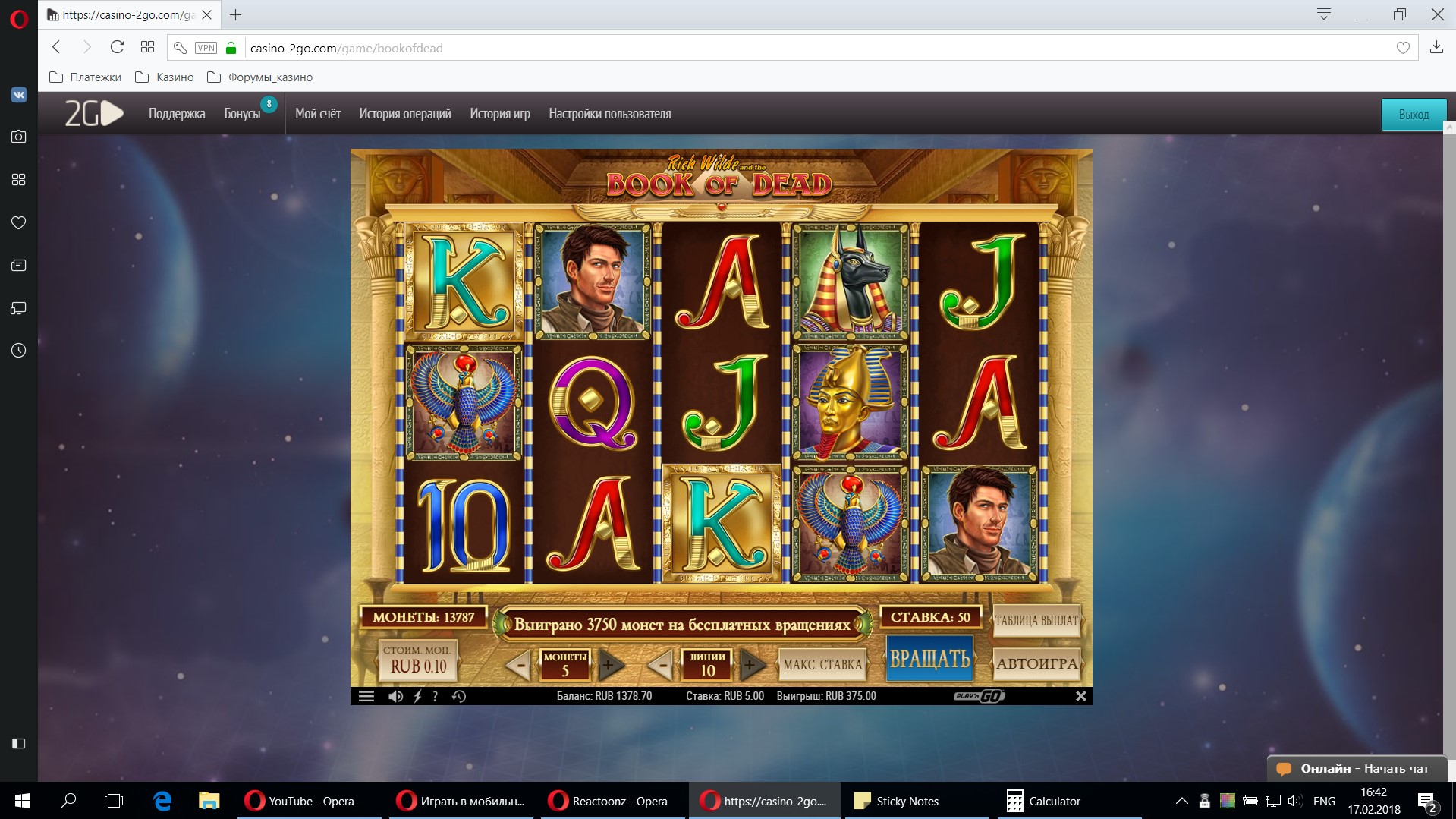Image resolution: width=1456 pixels, height=819 pixels.
Task: Go back in browser
Action: pyautogui.click(x=56, y=47)
